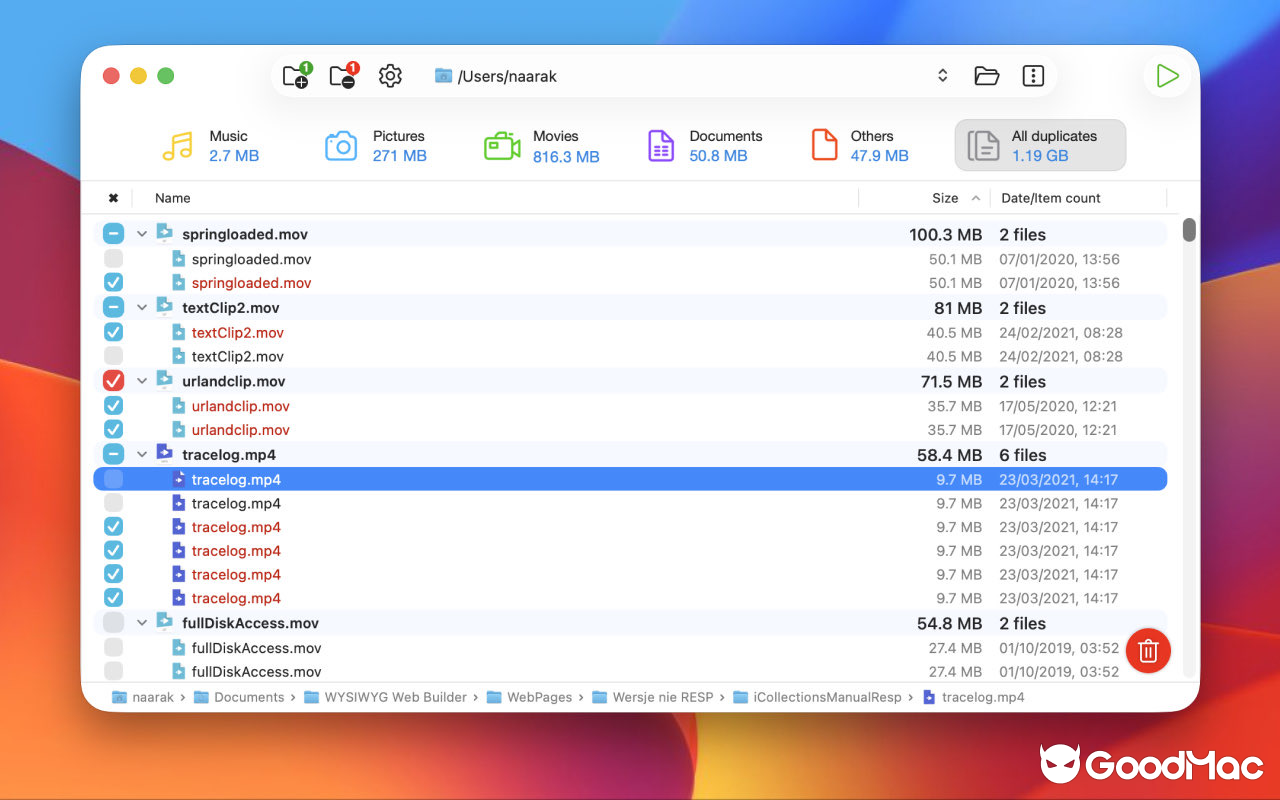
Task: Start the scan with the green play button
Action: (x=1166, y=76)
